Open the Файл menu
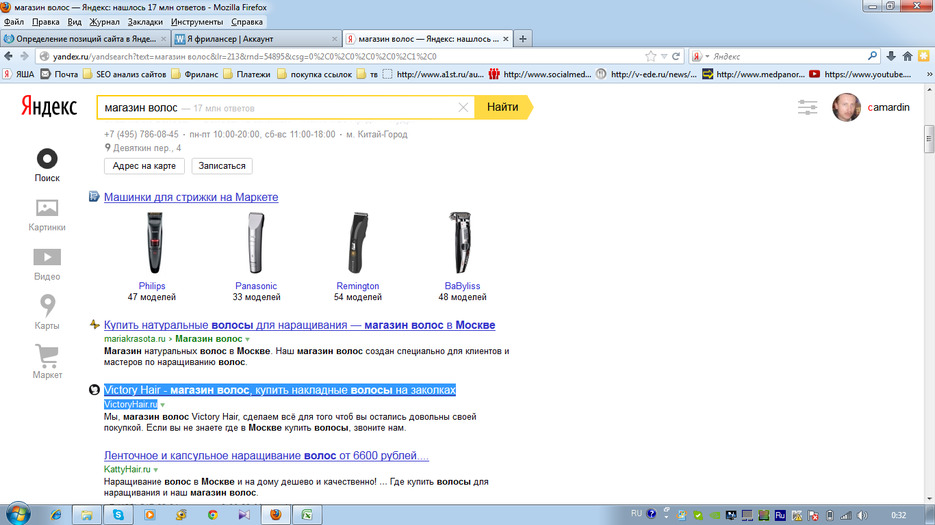 point(14,22)
